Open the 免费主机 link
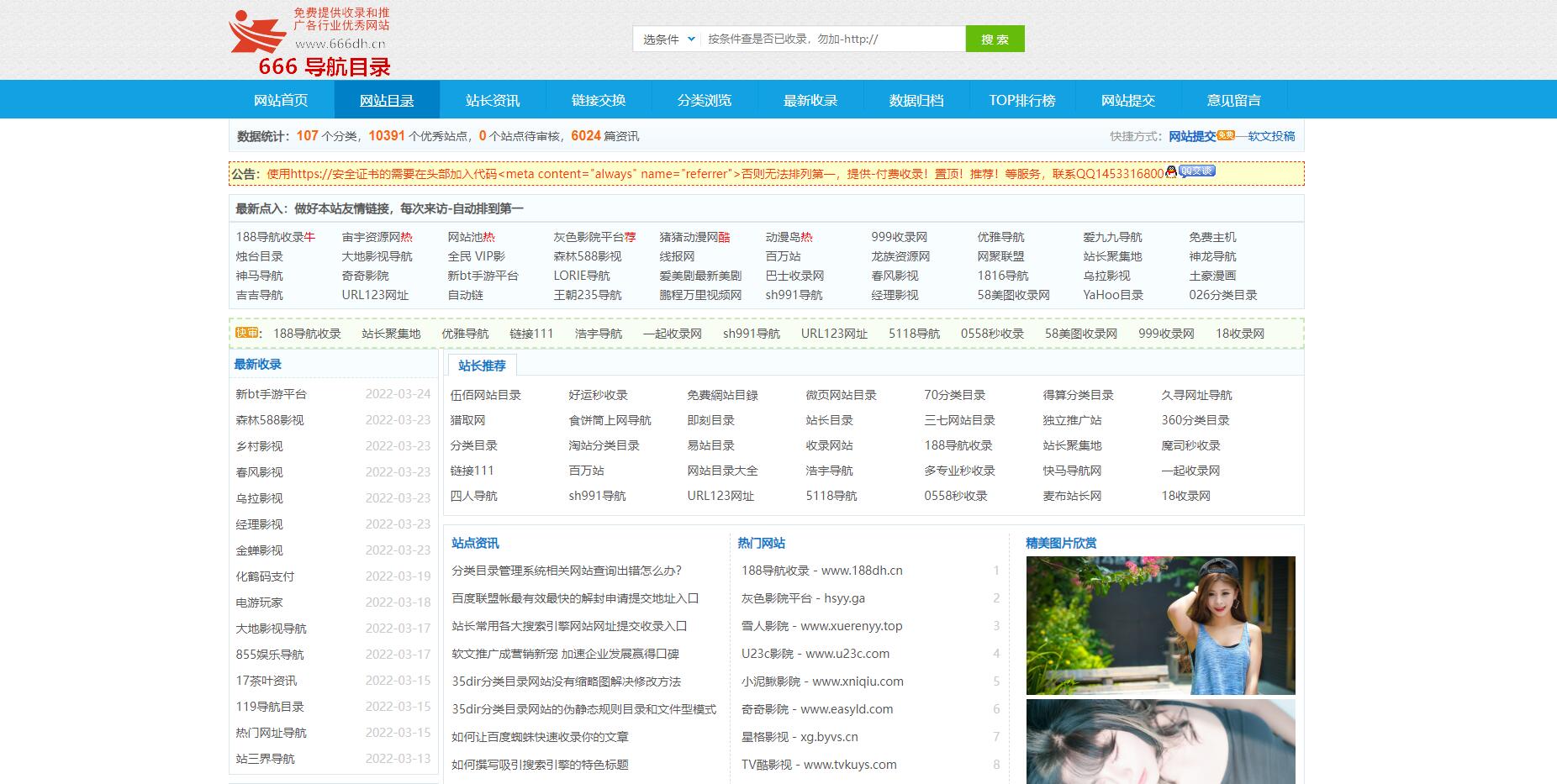The height and width of the screenshot is (784, 1557). 1212,237
